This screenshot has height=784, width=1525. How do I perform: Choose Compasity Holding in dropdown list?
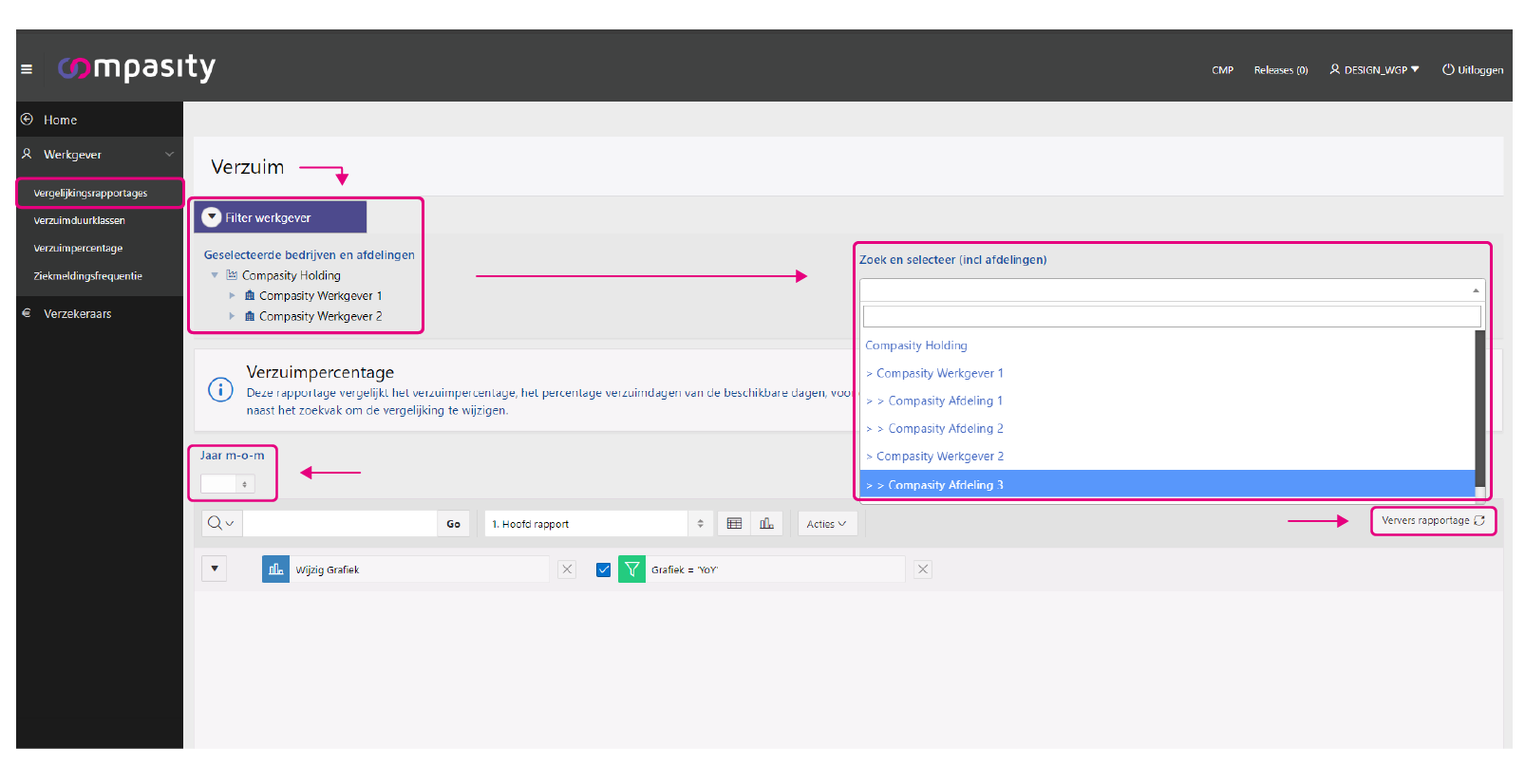click(x=1167, y=345)
